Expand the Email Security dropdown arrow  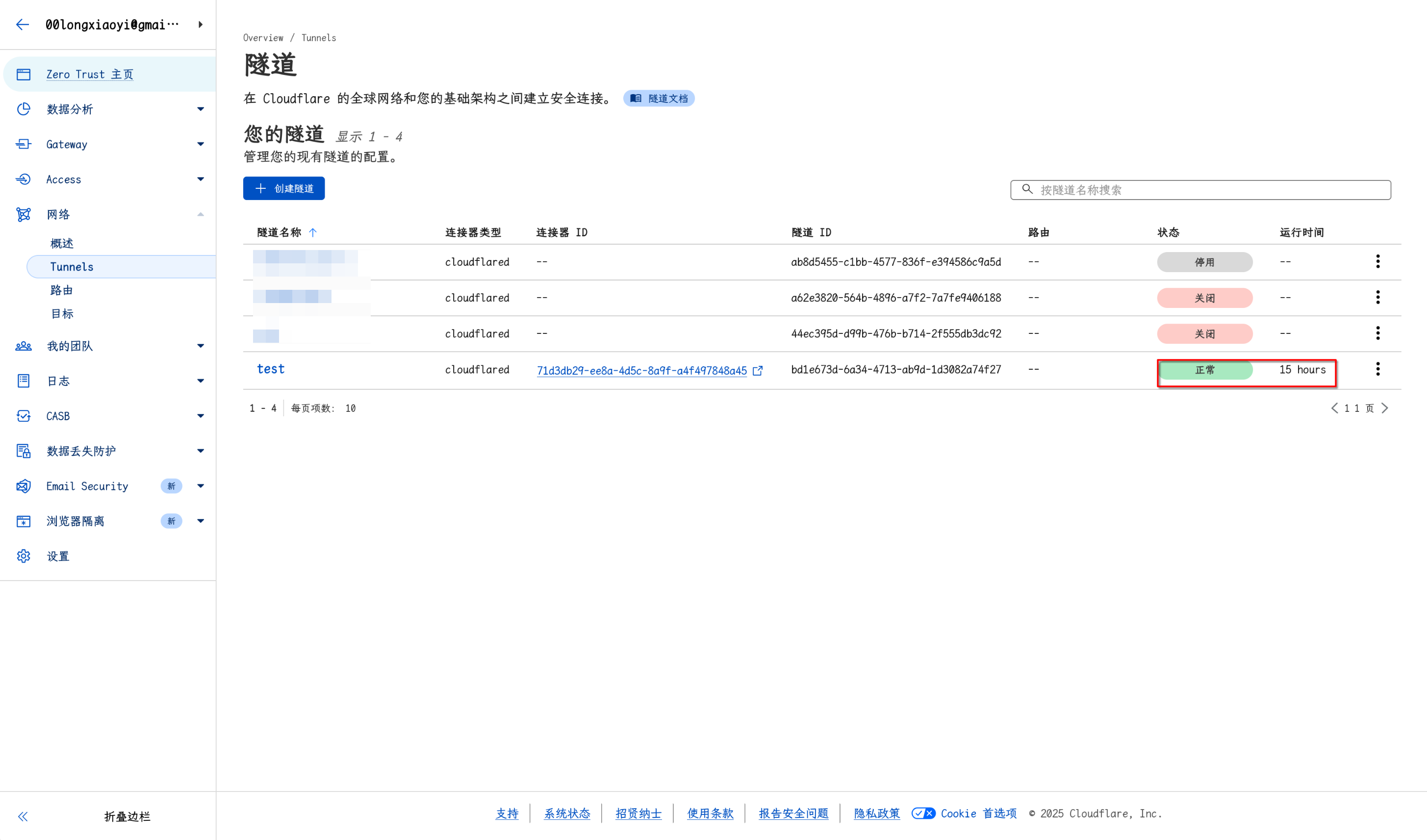coord(201,486)
